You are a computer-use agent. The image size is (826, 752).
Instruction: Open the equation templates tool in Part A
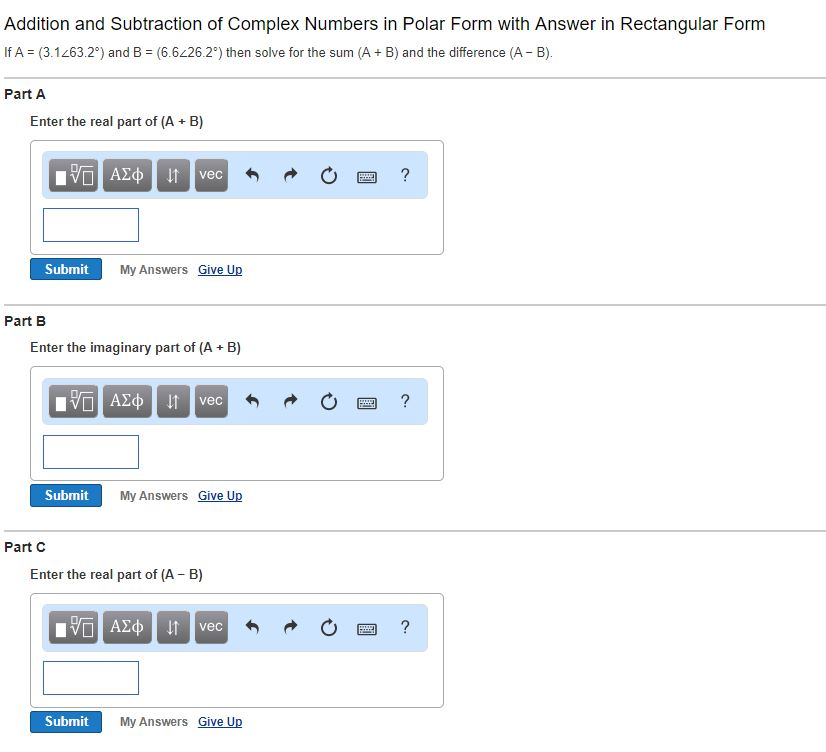tap(72, 175)
